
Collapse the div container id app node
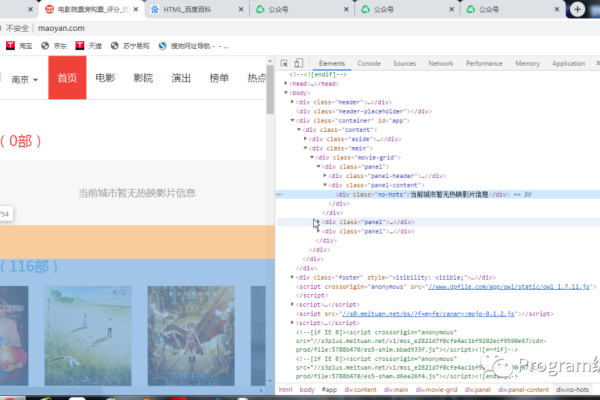(x=292, y=120)
